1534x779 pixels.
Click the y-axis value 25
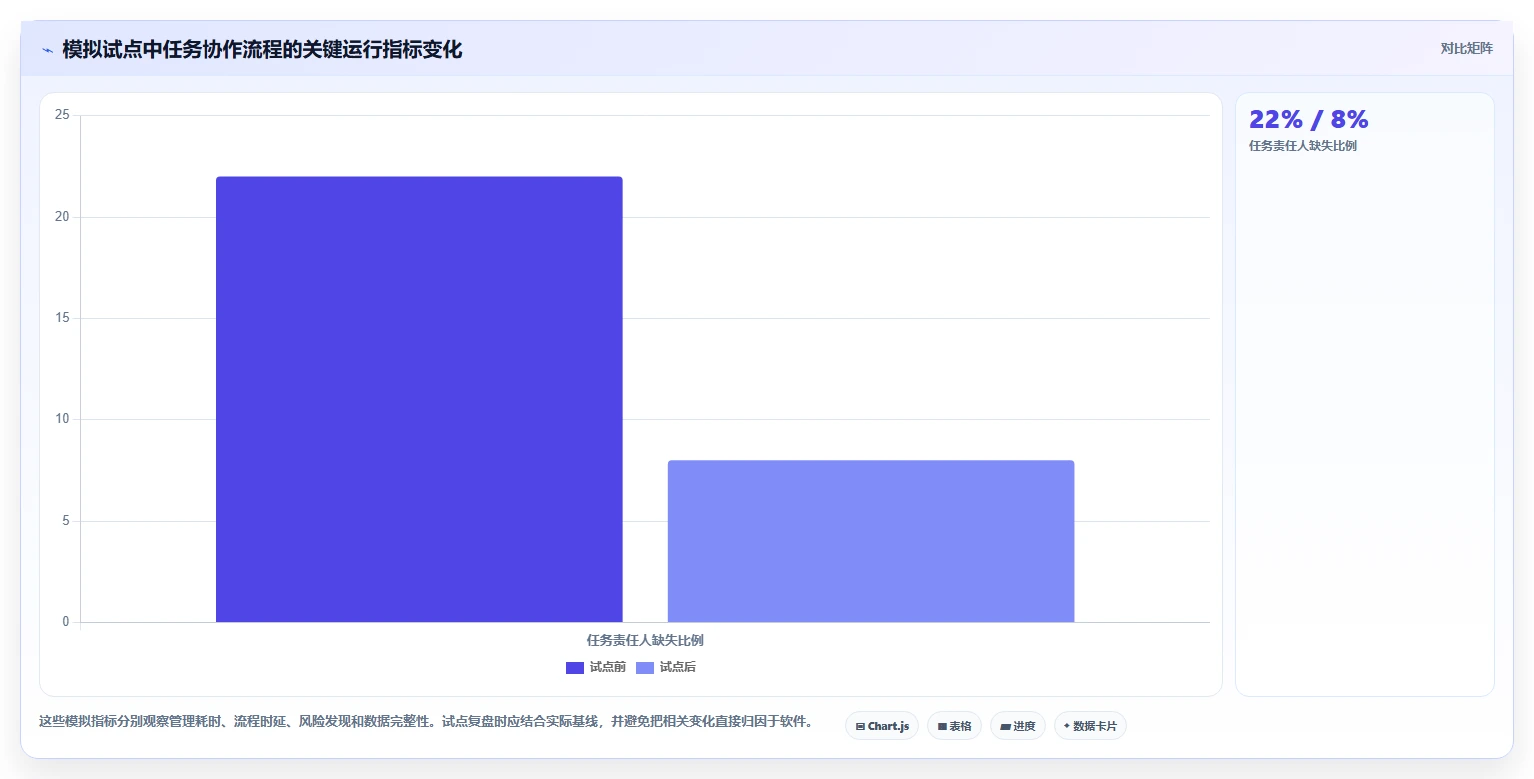click(x=62, y=115)
